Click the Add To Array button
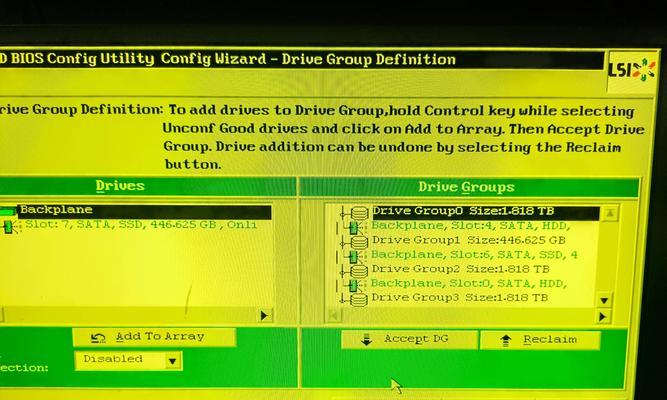667x400 pixels. click(154, 337)
